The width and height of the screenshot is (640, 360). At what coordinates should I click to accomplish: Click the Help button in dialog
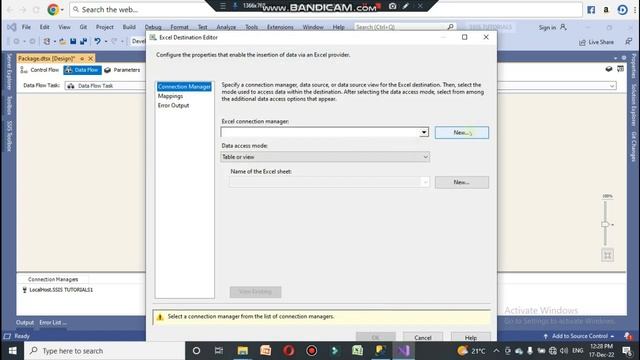pyautogui.click(x=471, y=338)
